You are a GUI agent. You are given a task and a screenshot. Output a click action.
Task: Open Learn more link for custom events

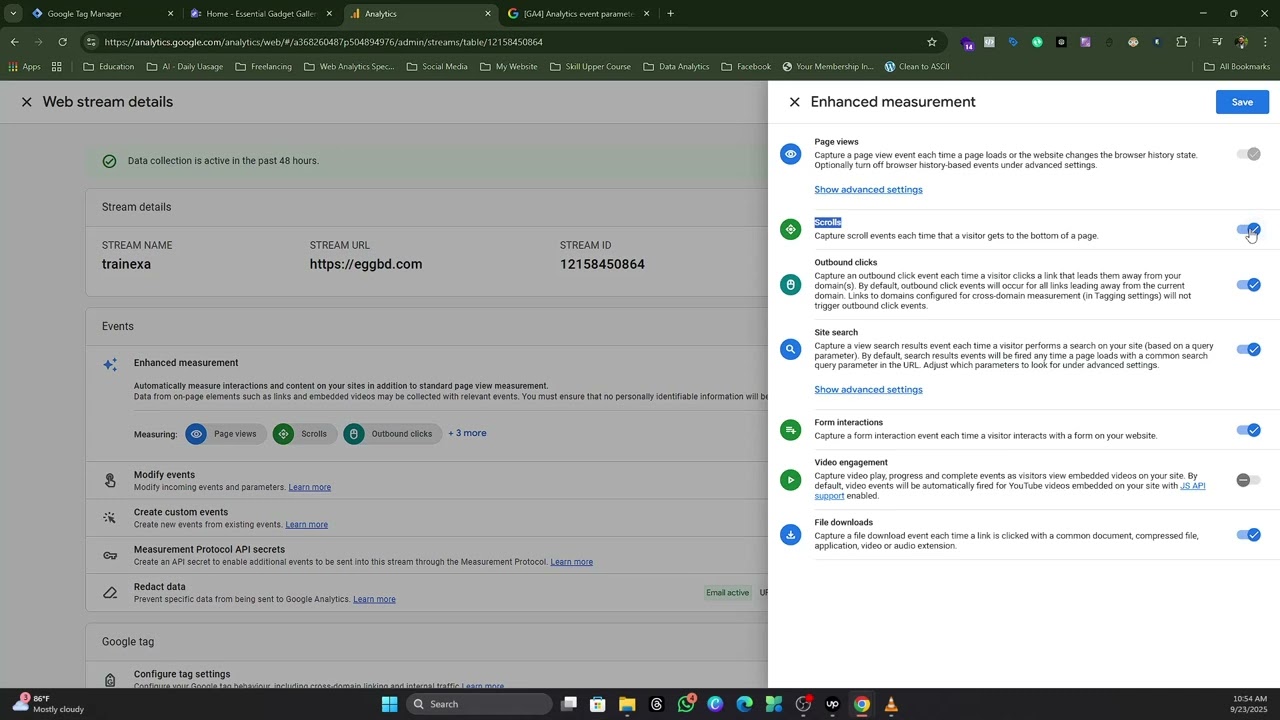point(306,525)
